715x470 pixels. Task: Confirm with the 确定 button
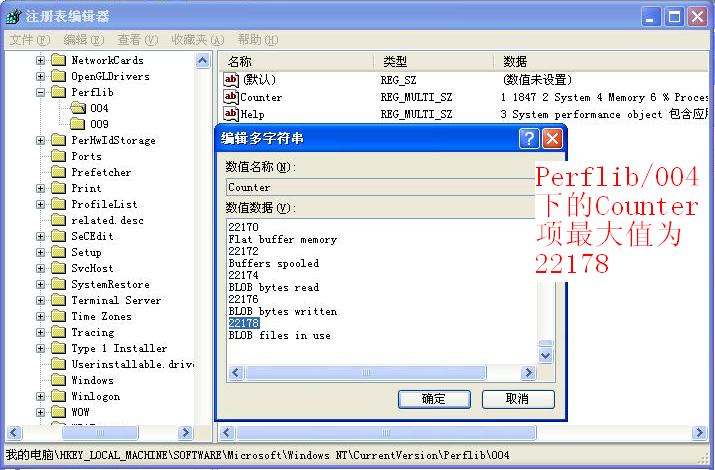click(x=434, y=399)
